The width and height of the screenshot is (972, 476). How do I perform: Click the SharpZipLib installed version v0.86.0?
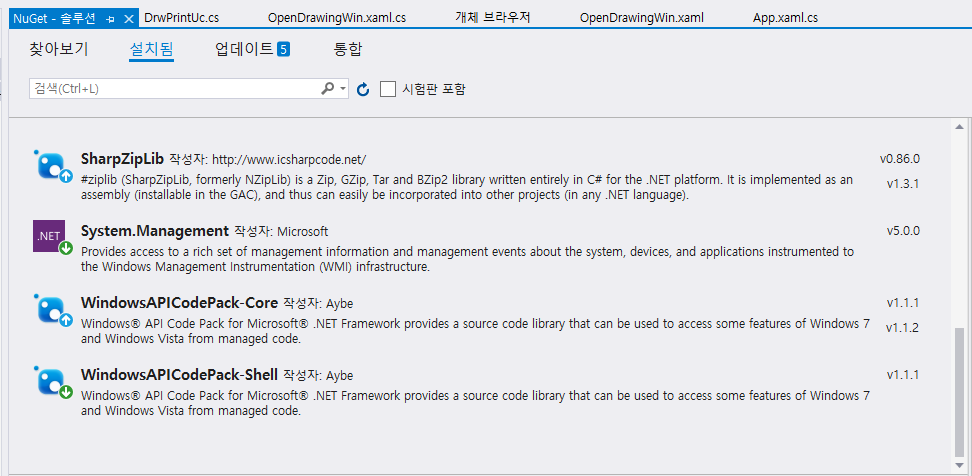[x=899, y=159]
